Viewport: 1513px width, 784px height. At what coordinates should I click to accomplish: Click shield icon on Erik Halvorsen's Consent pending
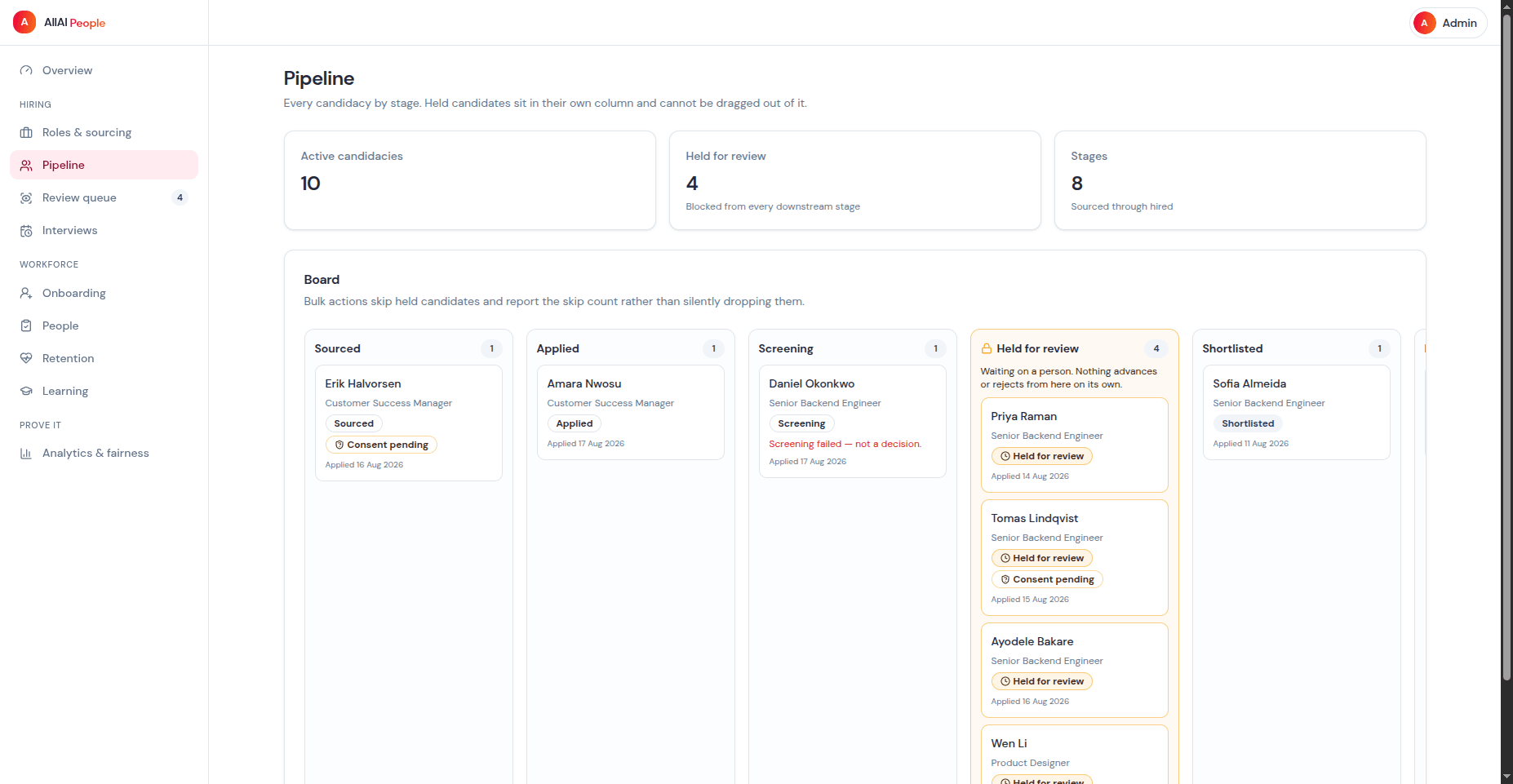tap(339, 445)
